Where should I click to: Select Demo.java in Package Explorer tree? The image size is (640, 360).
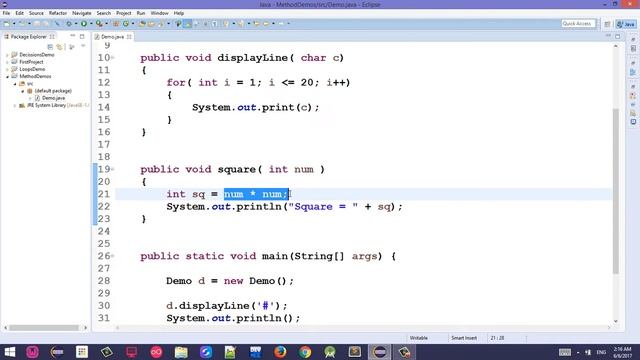coord(53,98)
